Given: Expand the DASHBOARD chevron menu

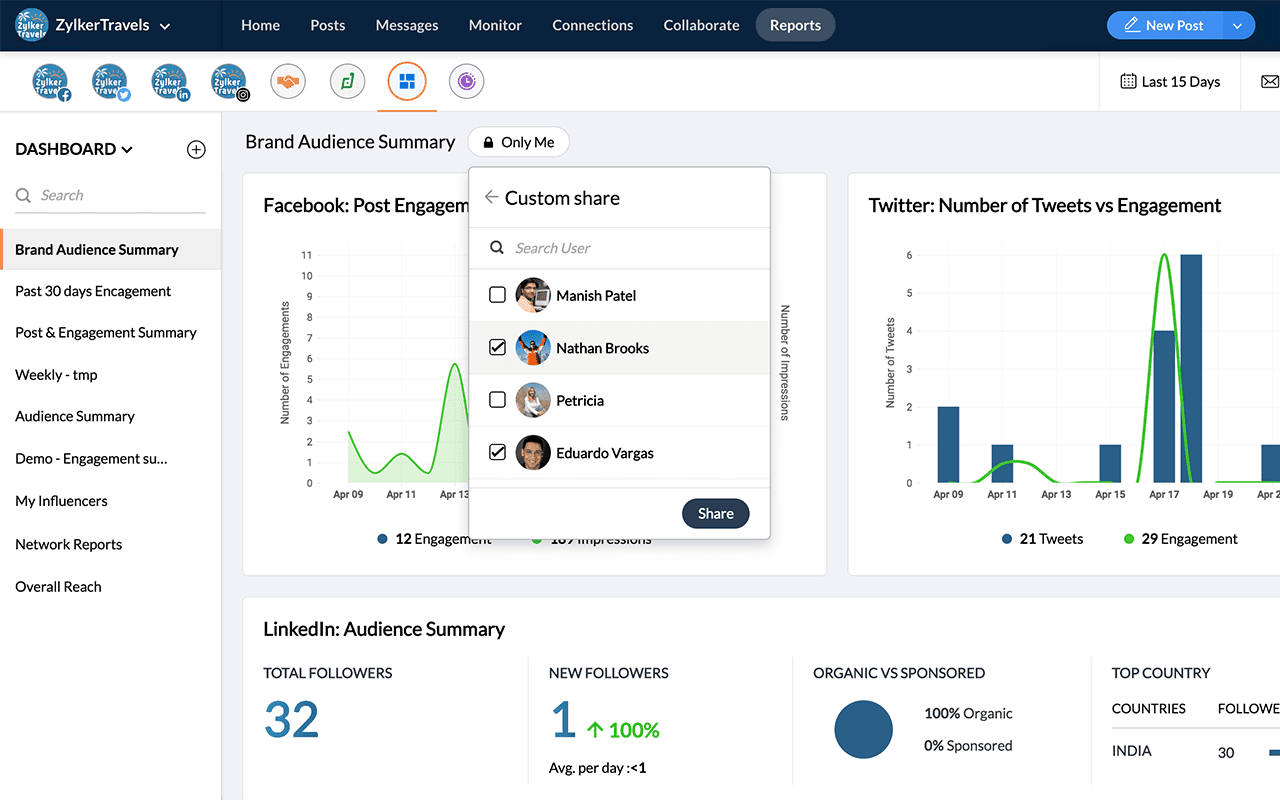Looking at the screenshot, I should click(x=127, y=150).
